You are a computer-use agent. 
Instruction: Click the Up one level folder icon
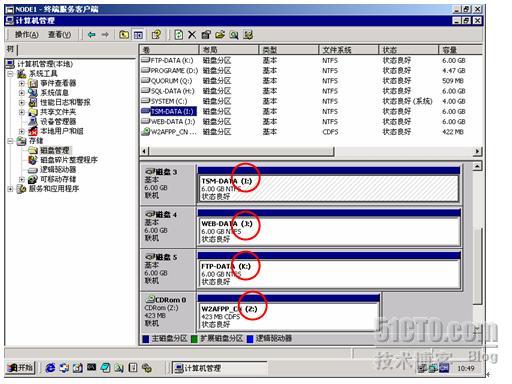click(124, 34)
